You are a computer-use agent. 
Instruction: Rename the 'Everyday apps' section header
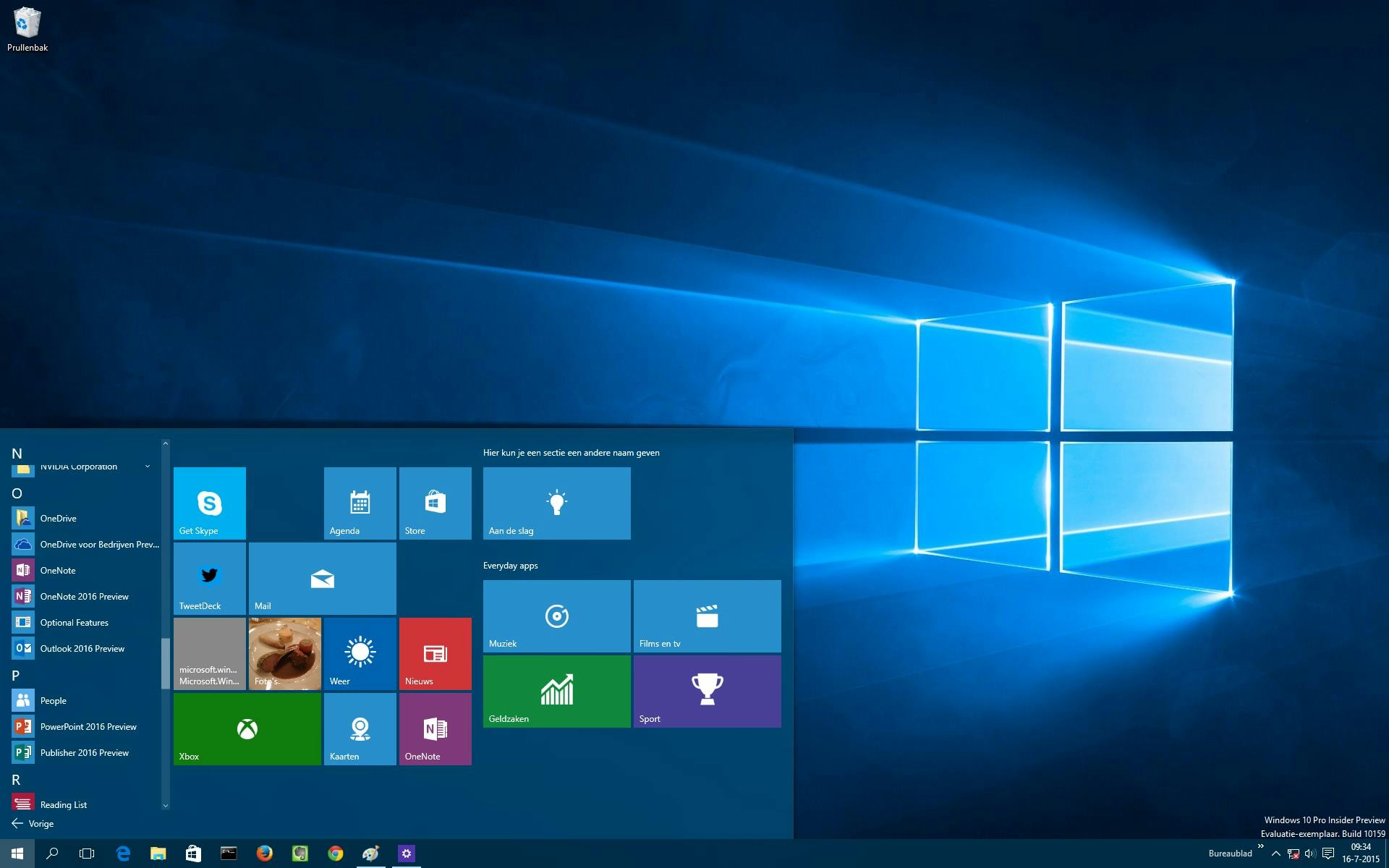pyautogui.click(x=511, y=566)
